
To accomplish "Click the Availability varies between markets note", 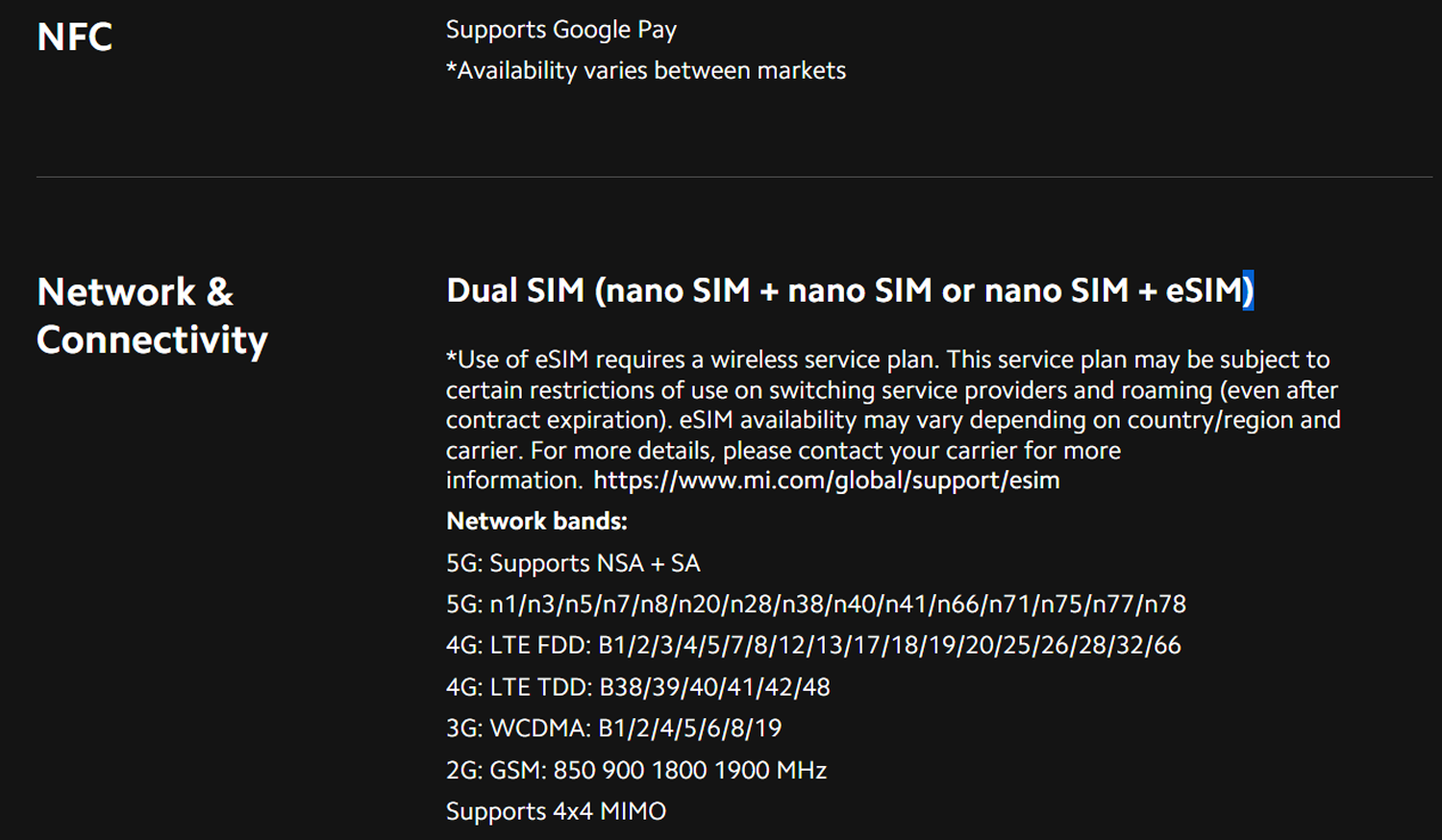I will point(646,71).
